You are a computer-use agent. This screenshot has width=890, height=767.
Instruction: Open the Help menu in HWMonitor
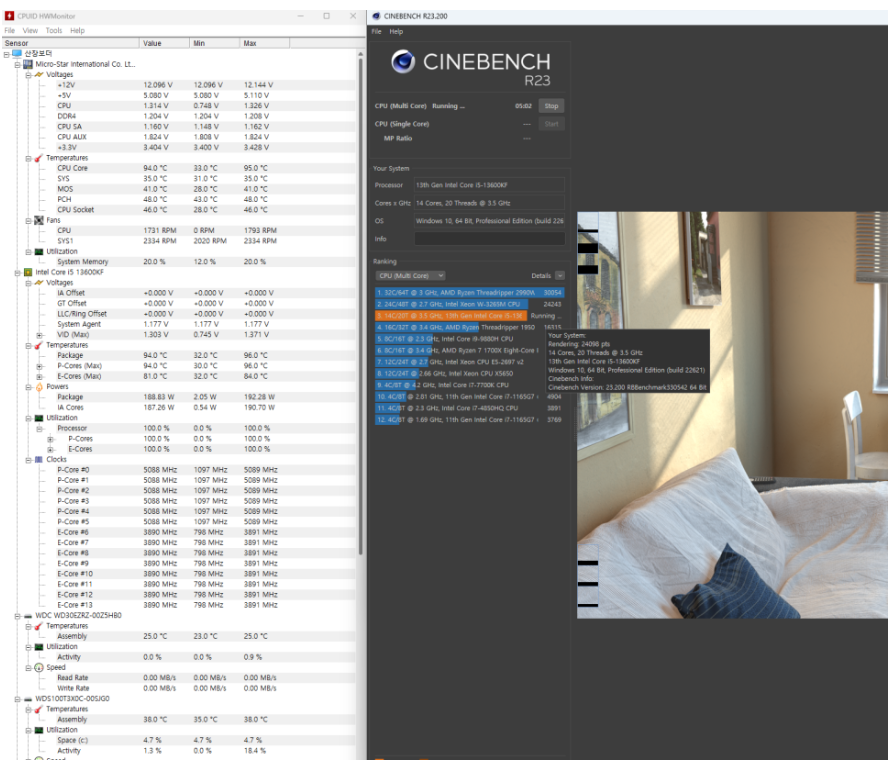(78, 31)
